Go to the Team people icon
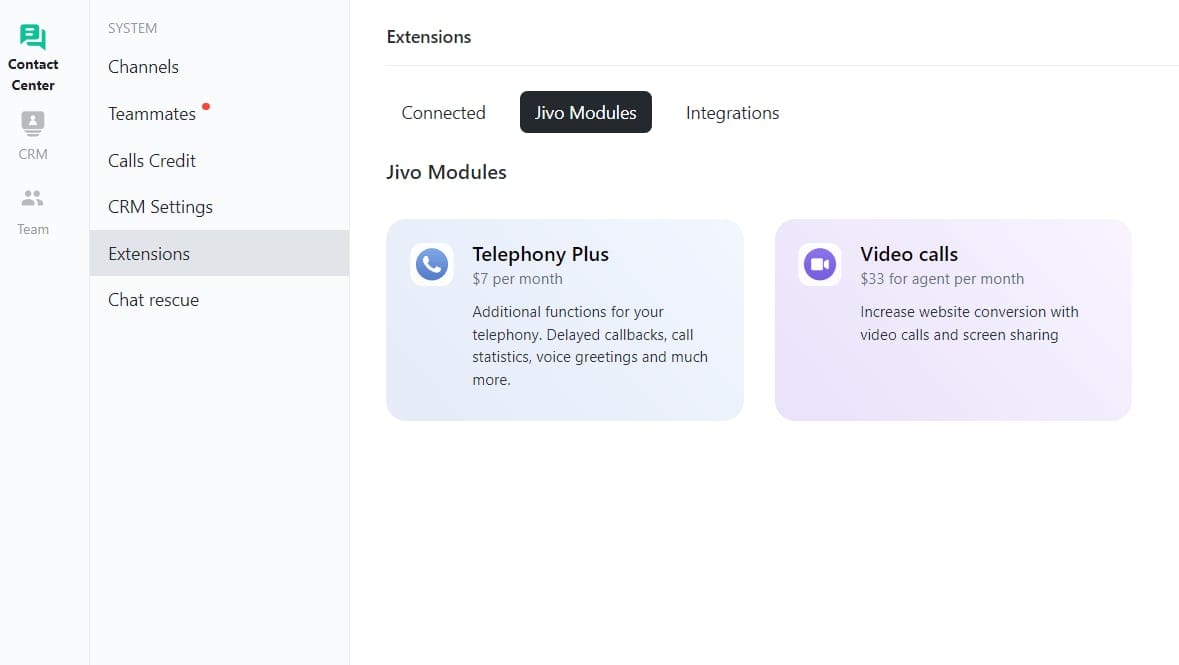The height and width of the screenshot is (665, 1179). (x=33, y=199)
